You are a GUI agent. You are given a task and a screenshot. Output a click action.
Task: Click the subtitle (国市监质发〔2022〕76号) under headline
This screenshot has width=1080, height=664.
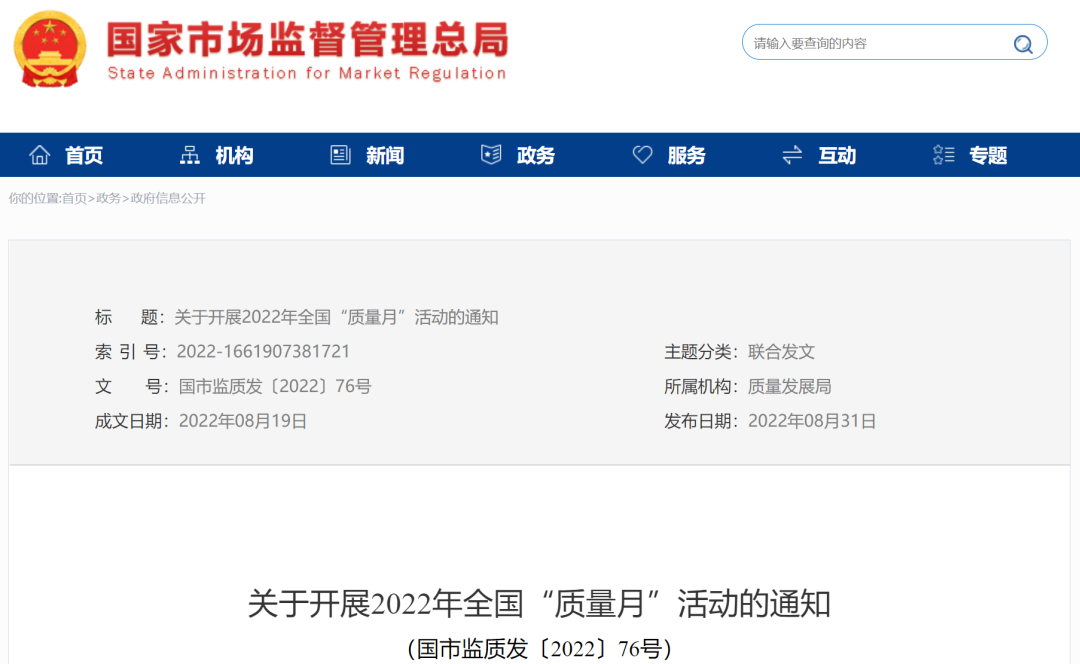click(539, 648)
